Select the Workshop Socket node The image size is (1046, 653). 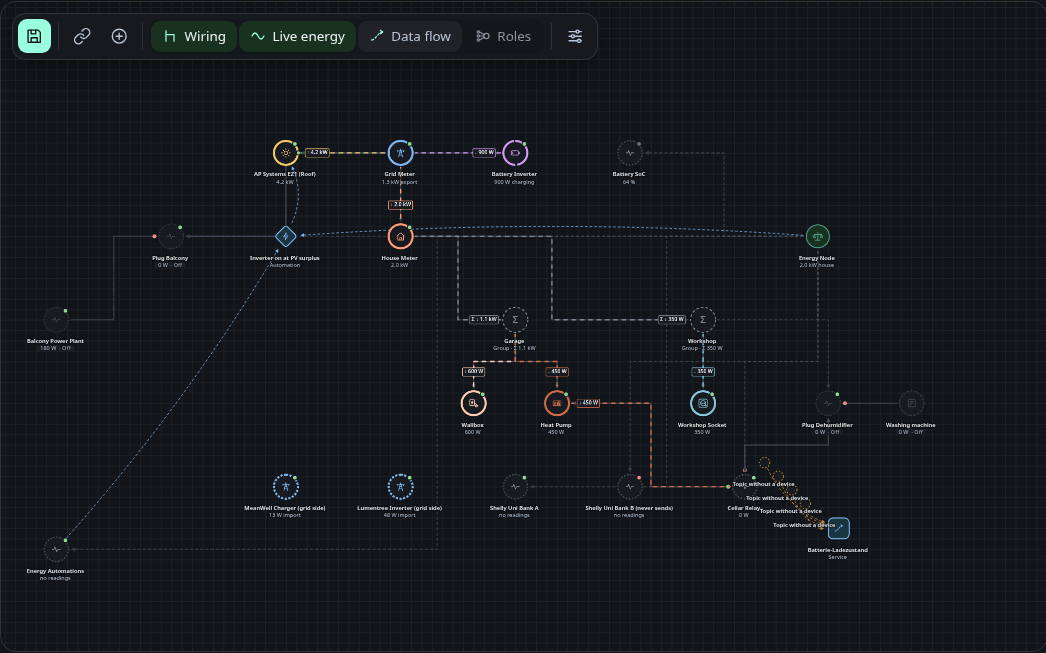[x=702, y=403]
